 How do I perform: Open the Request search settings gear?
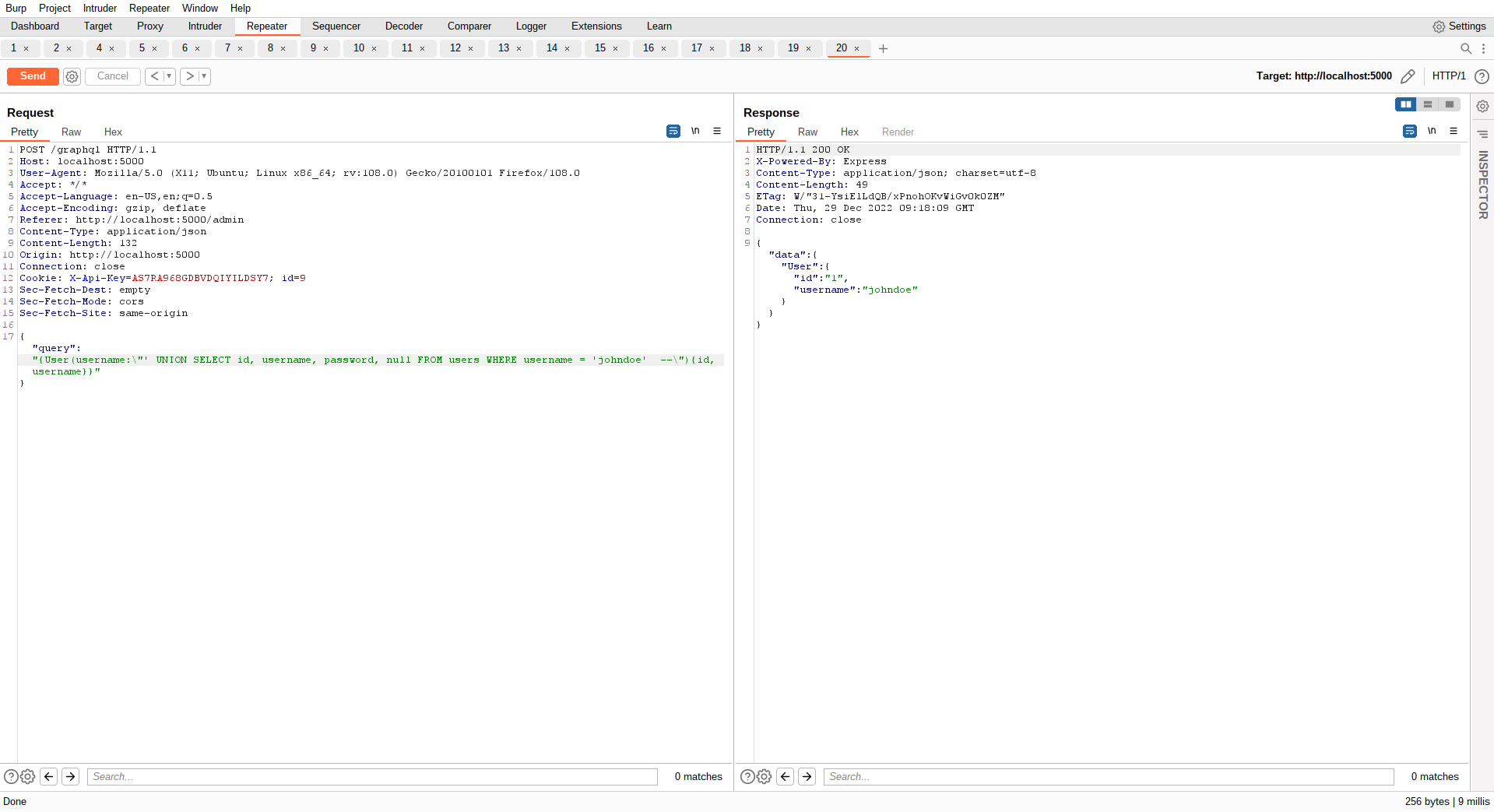coord(28,776)
